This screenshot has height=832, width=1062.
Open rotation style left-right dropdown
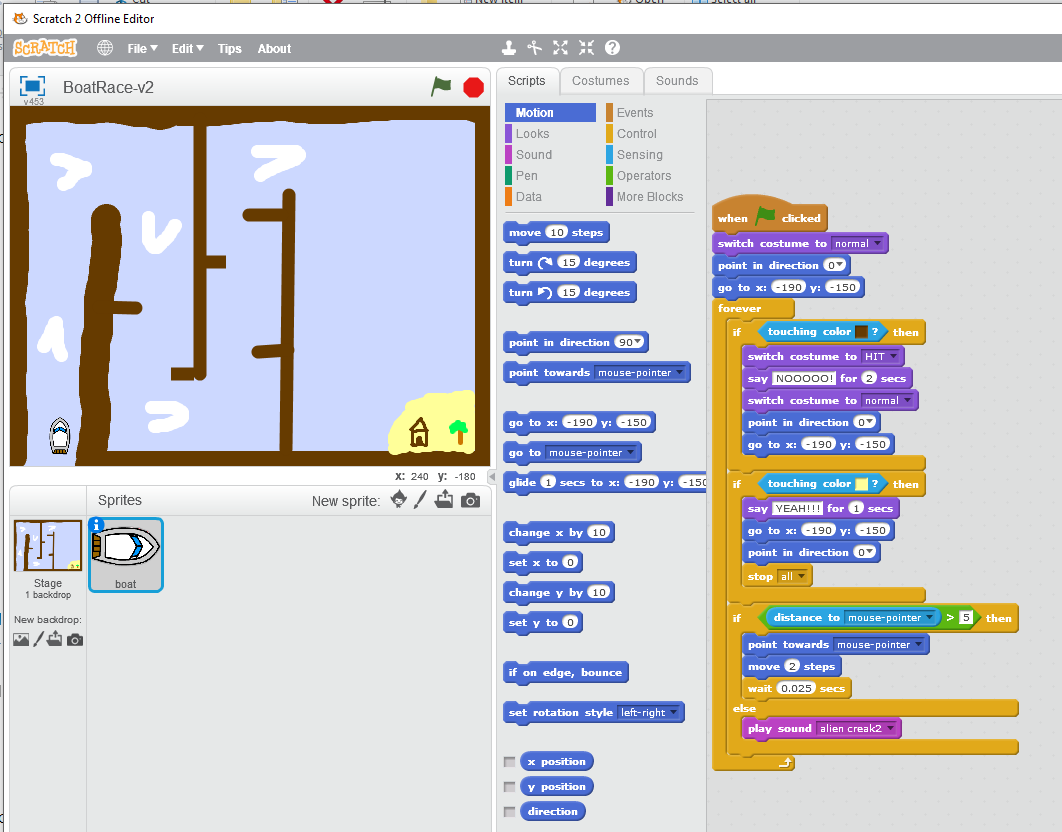click(x=675, y=713)
